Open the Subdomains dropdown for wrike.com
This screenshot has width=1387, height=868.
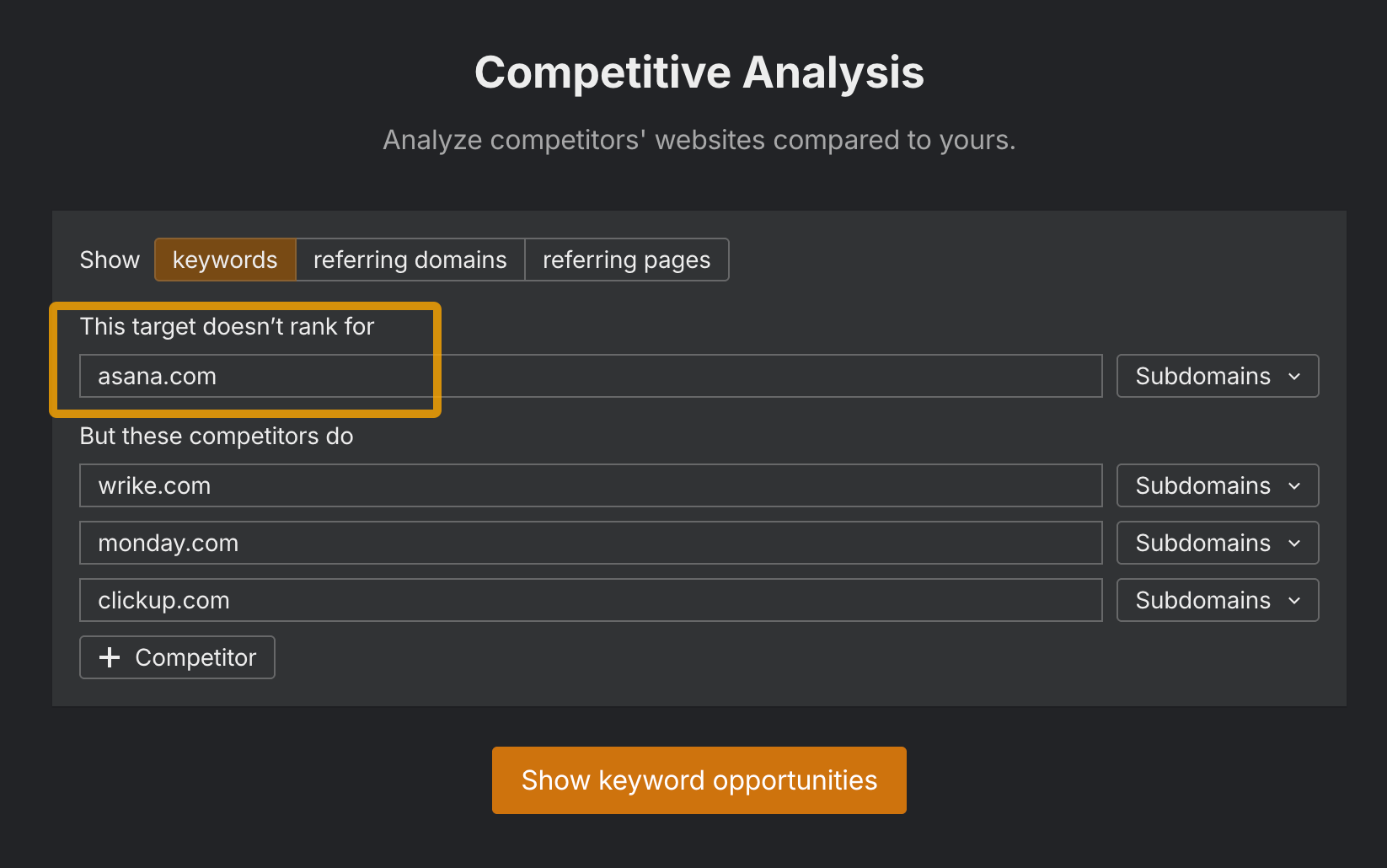(1217, 485)
